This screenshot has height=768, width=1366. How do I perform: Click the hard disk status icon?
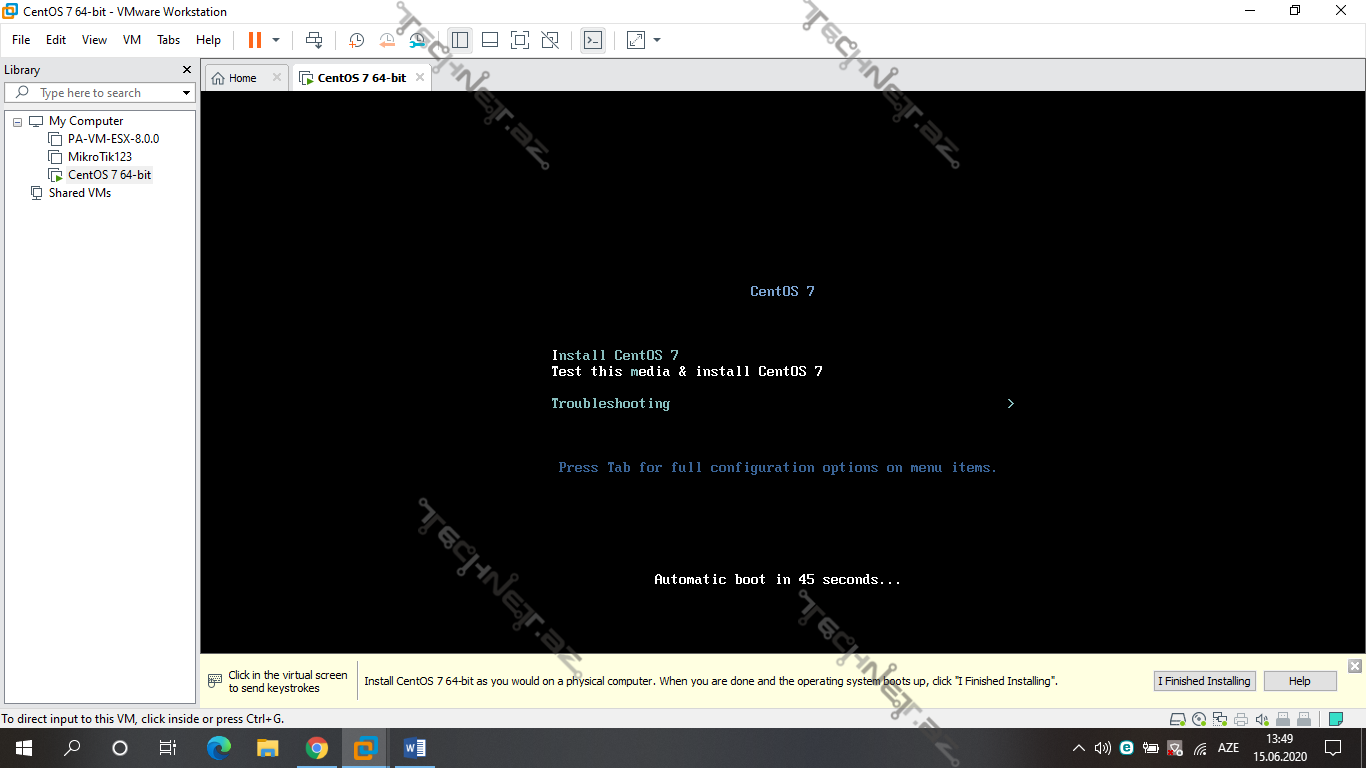(x=1178, y=719)
